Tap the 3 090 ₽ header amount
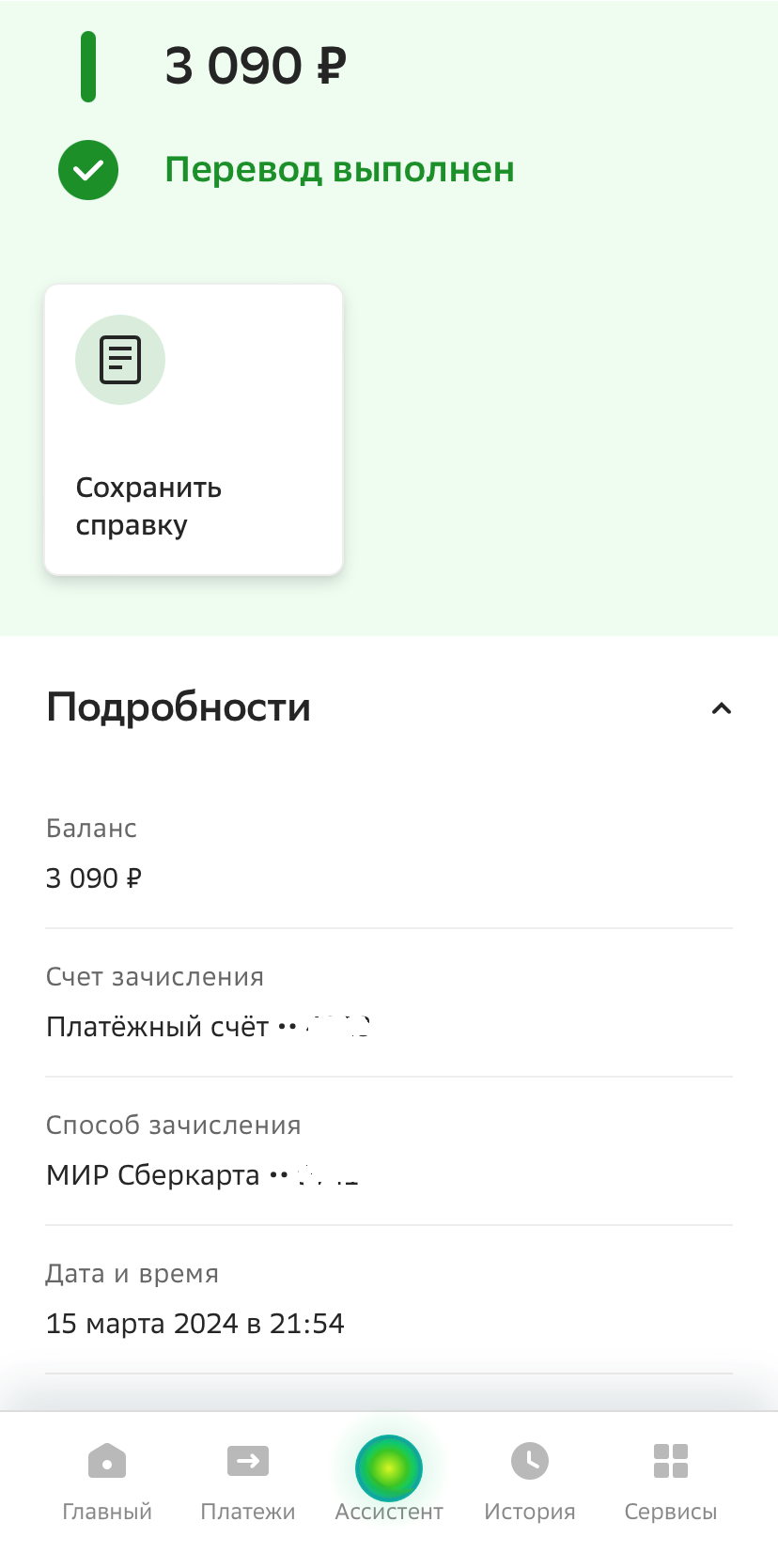This screenshot has width=778, height=1568. point(256,66)
